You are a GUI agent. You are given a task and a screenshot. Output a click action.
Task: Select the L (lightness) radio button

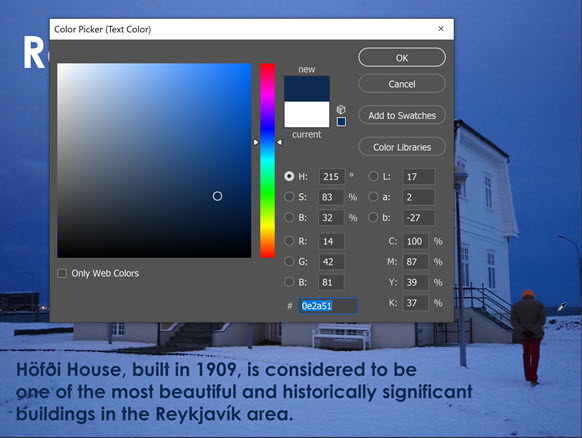373,176
